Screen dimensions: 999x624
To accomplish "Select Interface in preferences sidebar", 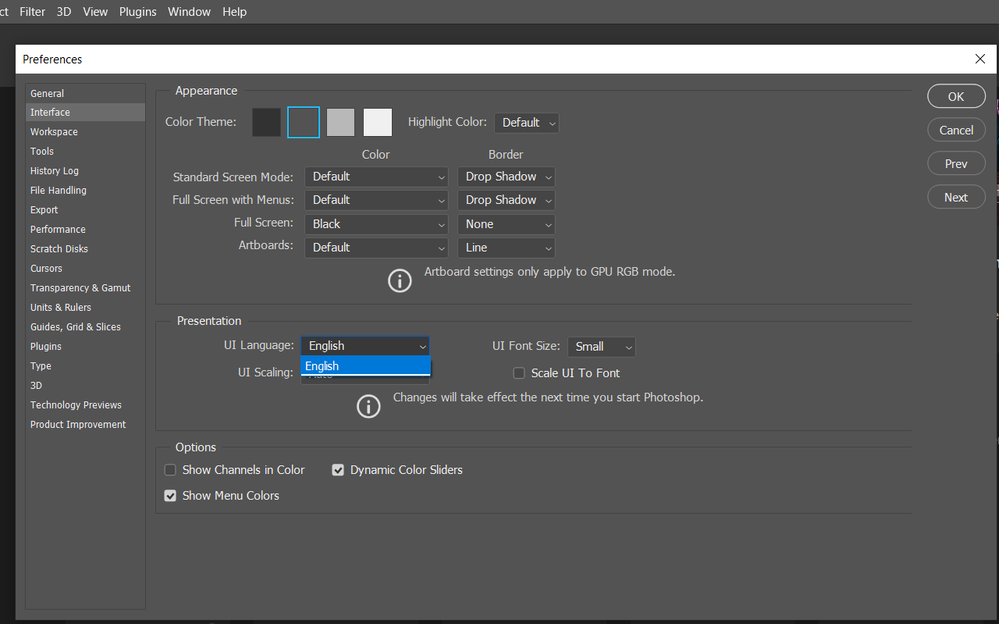I will (85, 112).
